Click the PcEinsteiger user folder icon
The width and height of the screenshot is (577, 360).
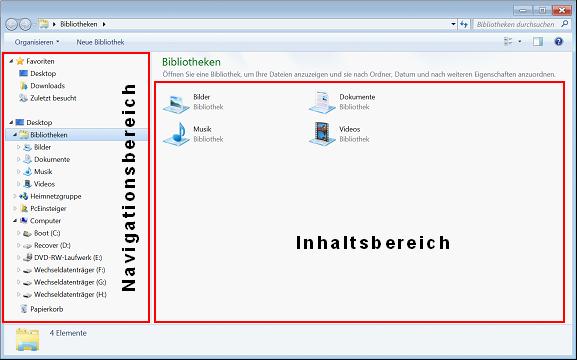point(24,208)
